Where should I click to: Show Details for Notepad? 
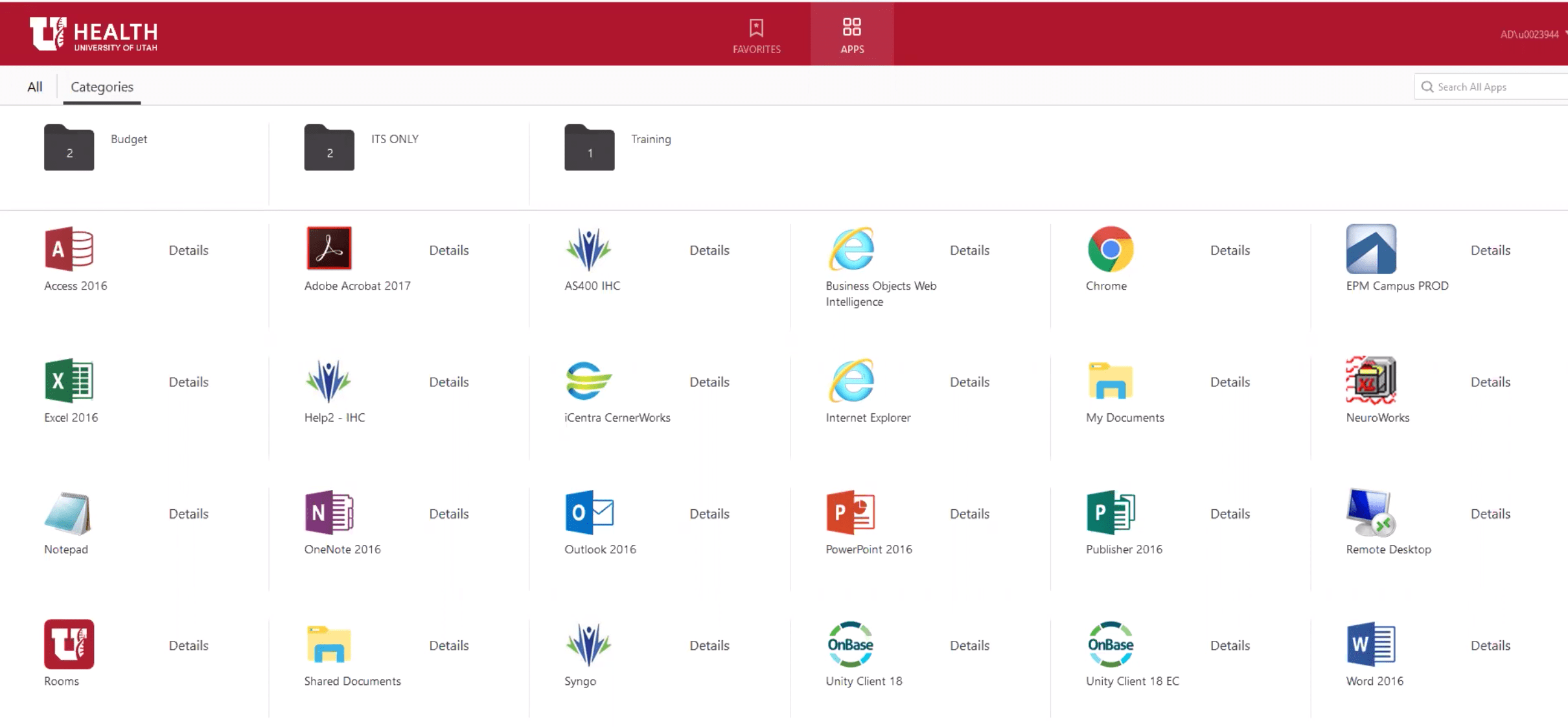tap(189, 514)
